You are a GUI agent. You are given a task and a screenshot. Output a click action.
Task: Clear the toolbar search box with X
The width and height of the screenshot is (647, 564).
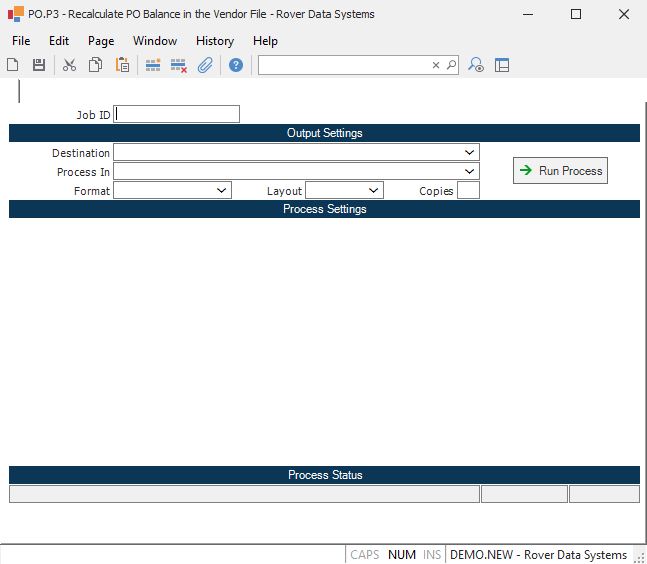[436, 65]
